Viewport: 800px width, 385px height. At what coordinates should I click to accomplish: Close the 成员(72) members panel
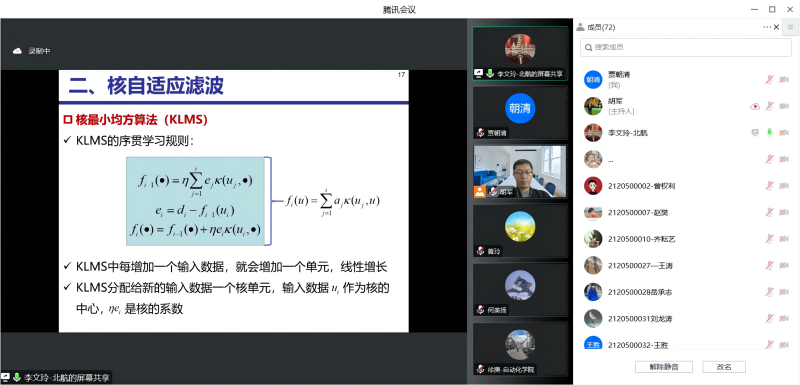coord(777,28)
